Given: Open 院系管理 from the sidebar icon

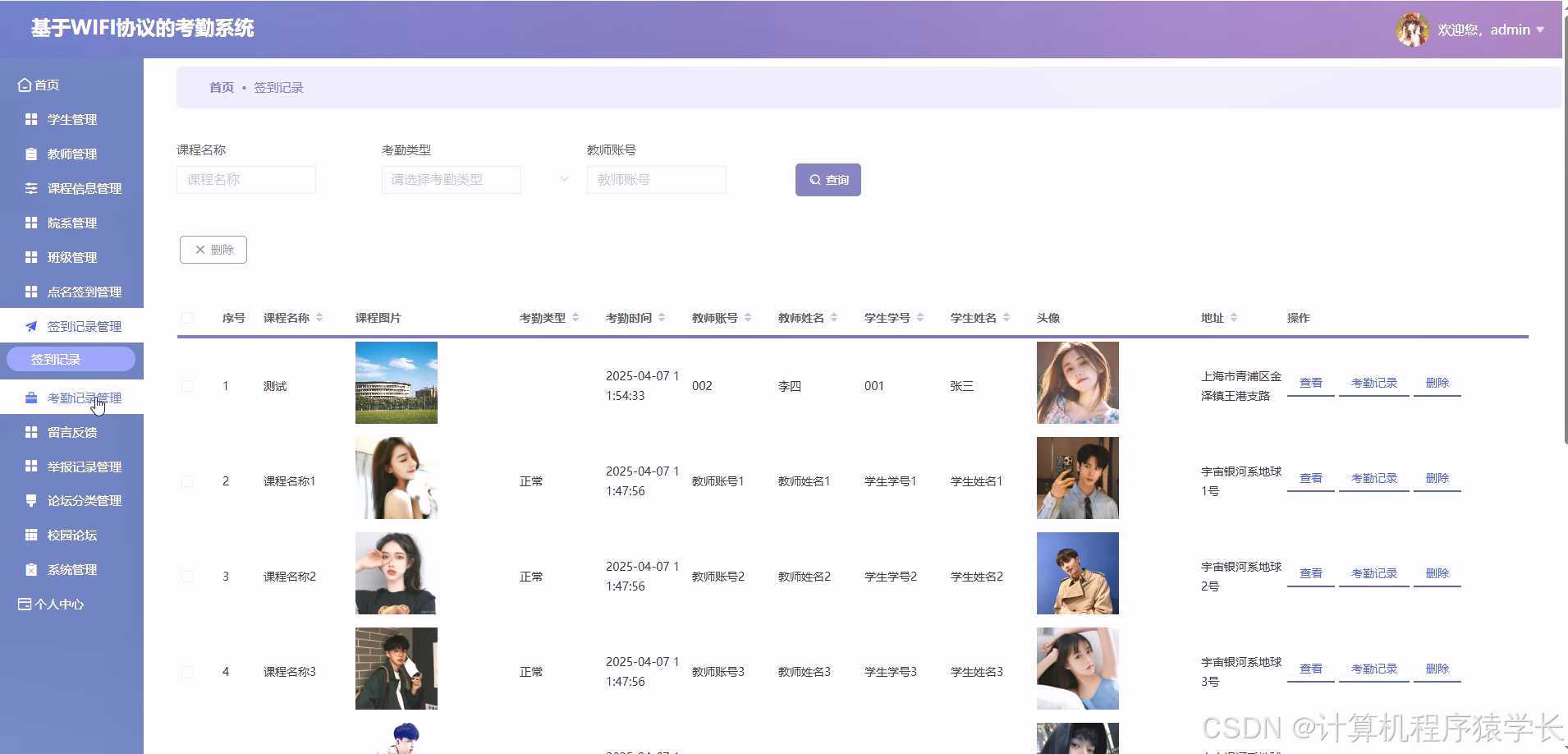Looking at the screenshot, I should pos(30,223).
